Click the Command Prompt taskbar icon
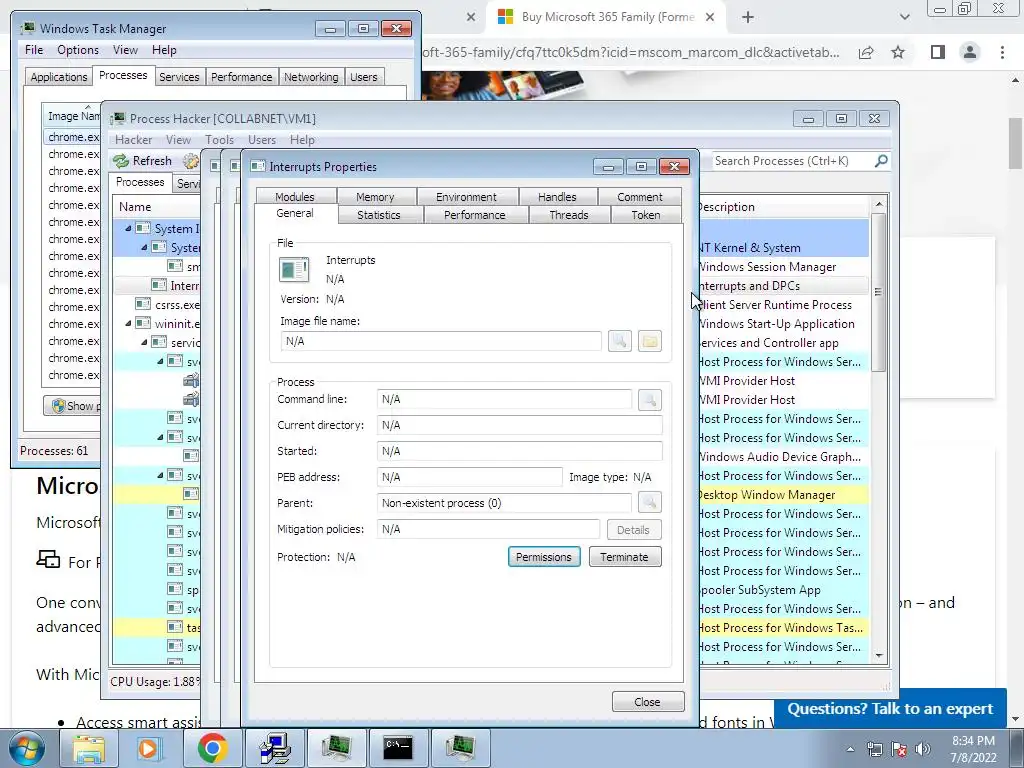The image size is (1024, 768). tap(398, 748)
